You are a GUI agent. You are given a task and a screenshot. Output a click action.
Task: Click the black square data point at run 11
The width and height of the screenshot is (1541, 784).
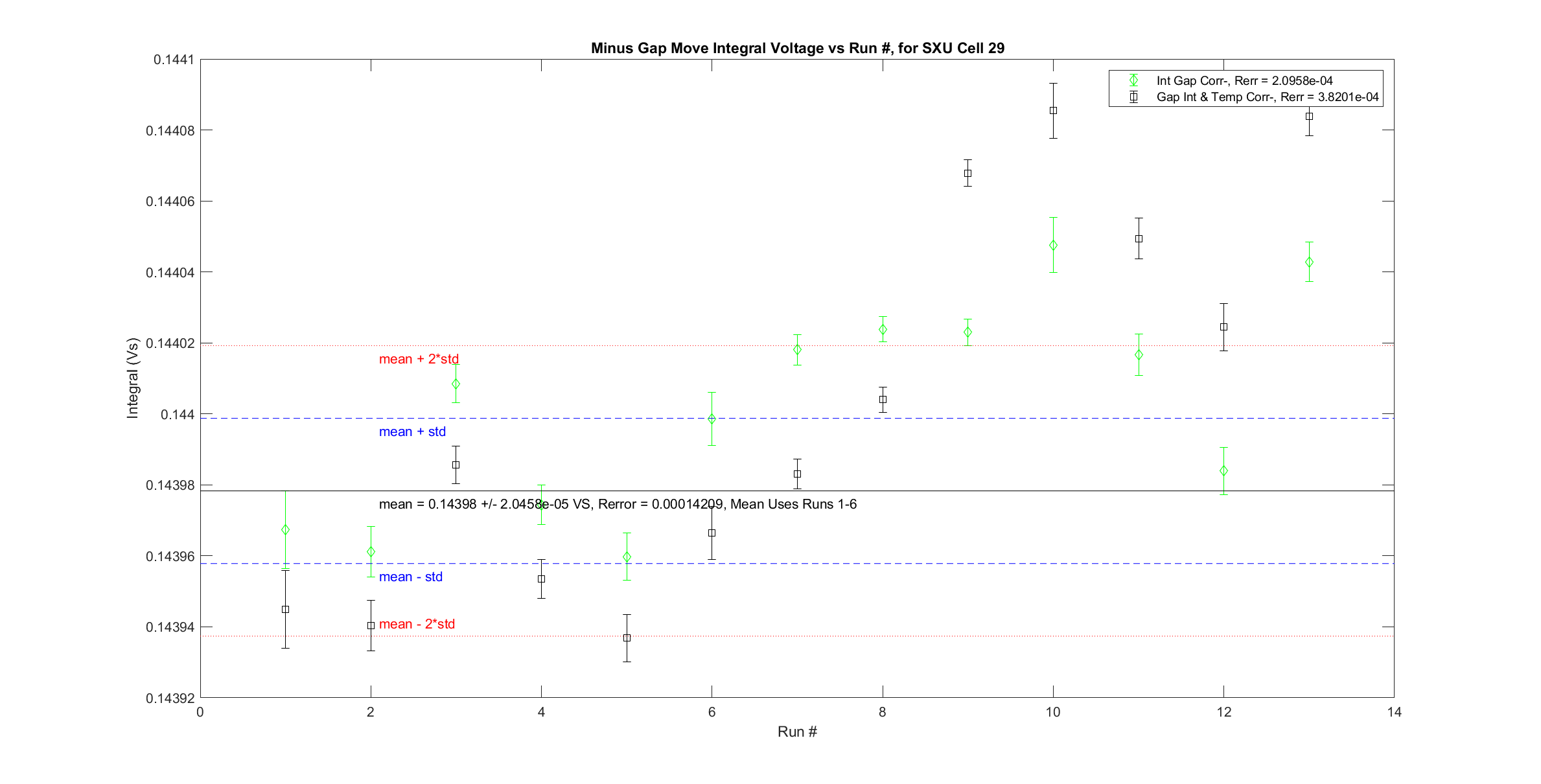tap(1139, 238)
